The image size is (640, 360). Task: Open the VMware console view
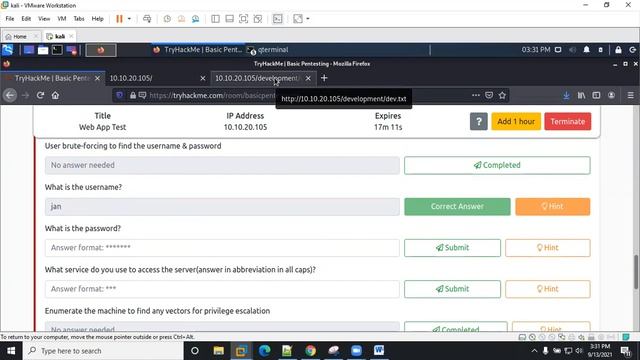[x=278, y=19]
